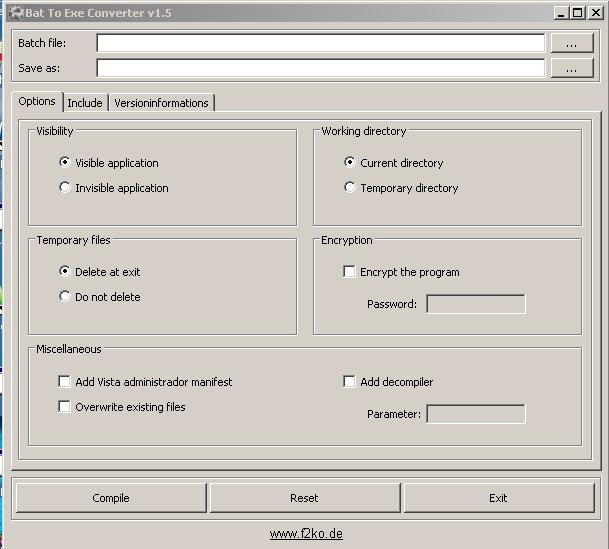609x549 pixels.
Task: Minimize the Bat To Exe Converter window
Action: click(560, 13)
